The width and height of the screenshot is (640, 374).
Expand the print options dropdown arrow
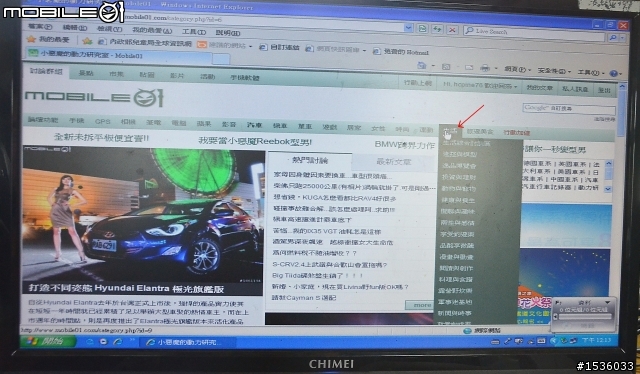coord(496,69)
